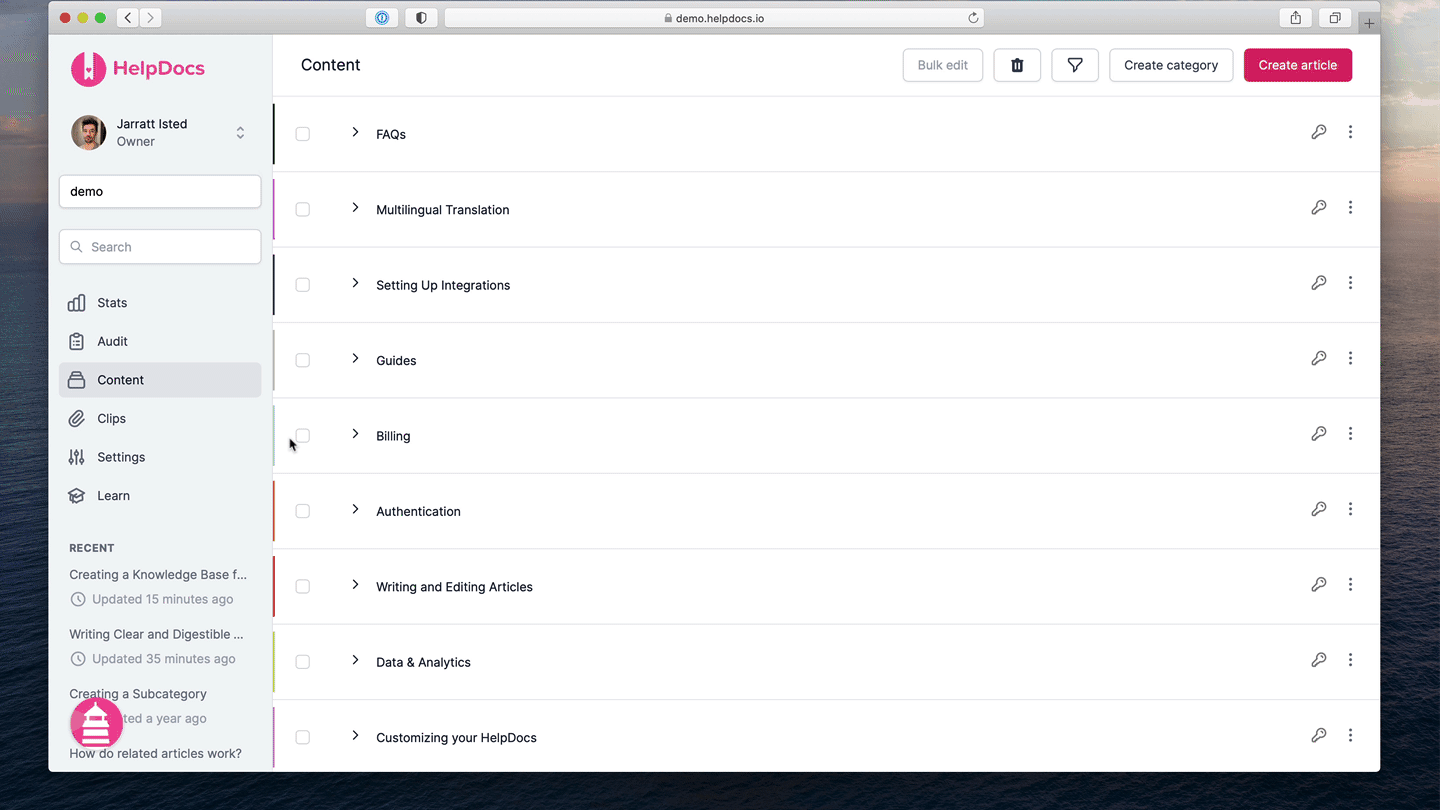The width and height of the screenshot is (1440, 810).
Task: Select the Multilingual Translation checkbox
Action: click(302, 209)
